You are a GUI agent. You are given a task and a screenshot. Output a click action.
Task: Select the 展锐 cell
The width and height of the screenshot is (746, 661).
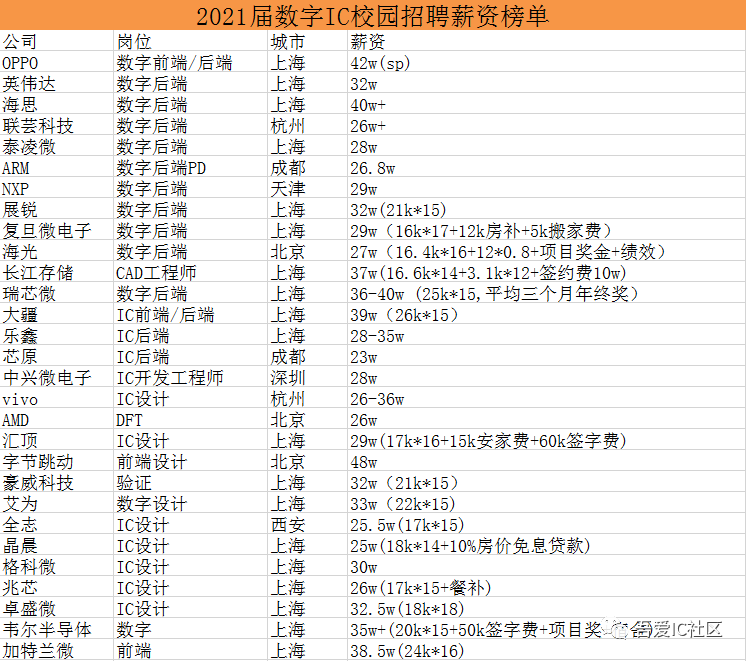[57, 209]
